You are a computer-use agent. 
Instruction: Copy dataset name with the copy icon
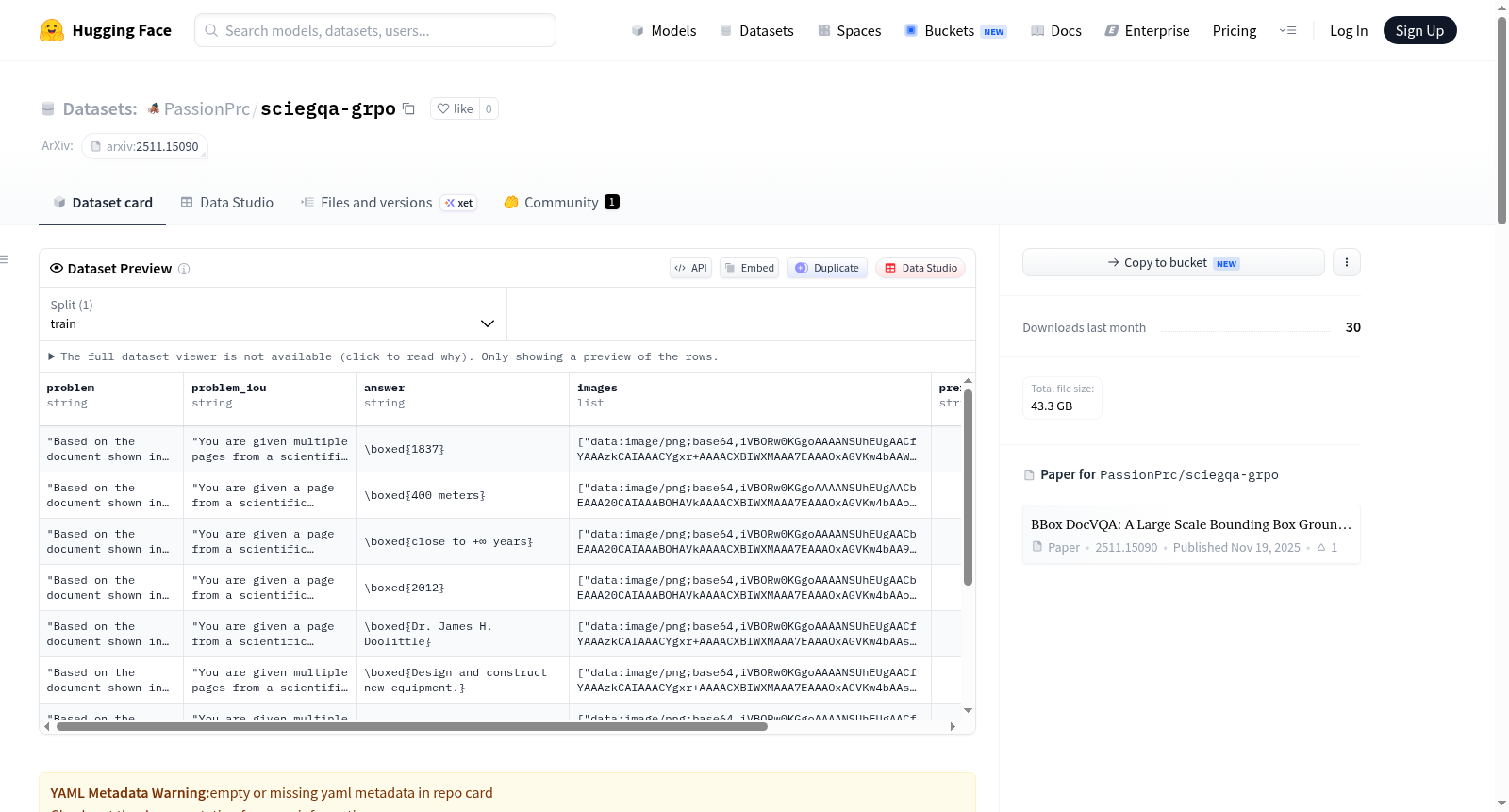[408, 108]
